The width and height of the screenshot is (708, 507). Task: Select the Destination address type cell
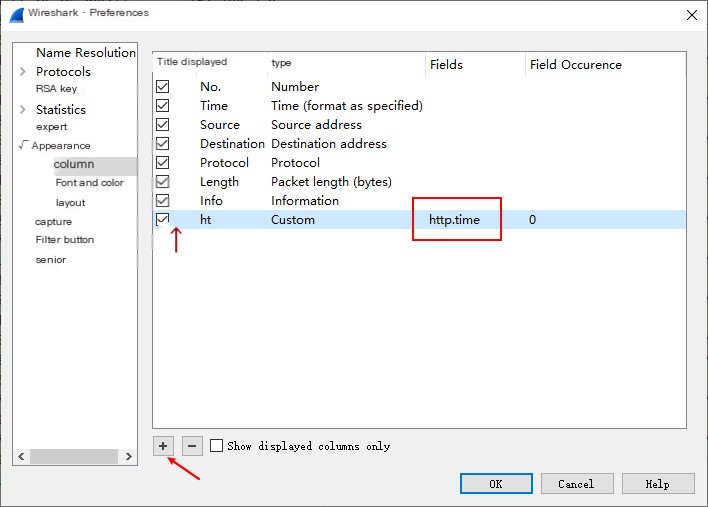(x=329, y=144)
